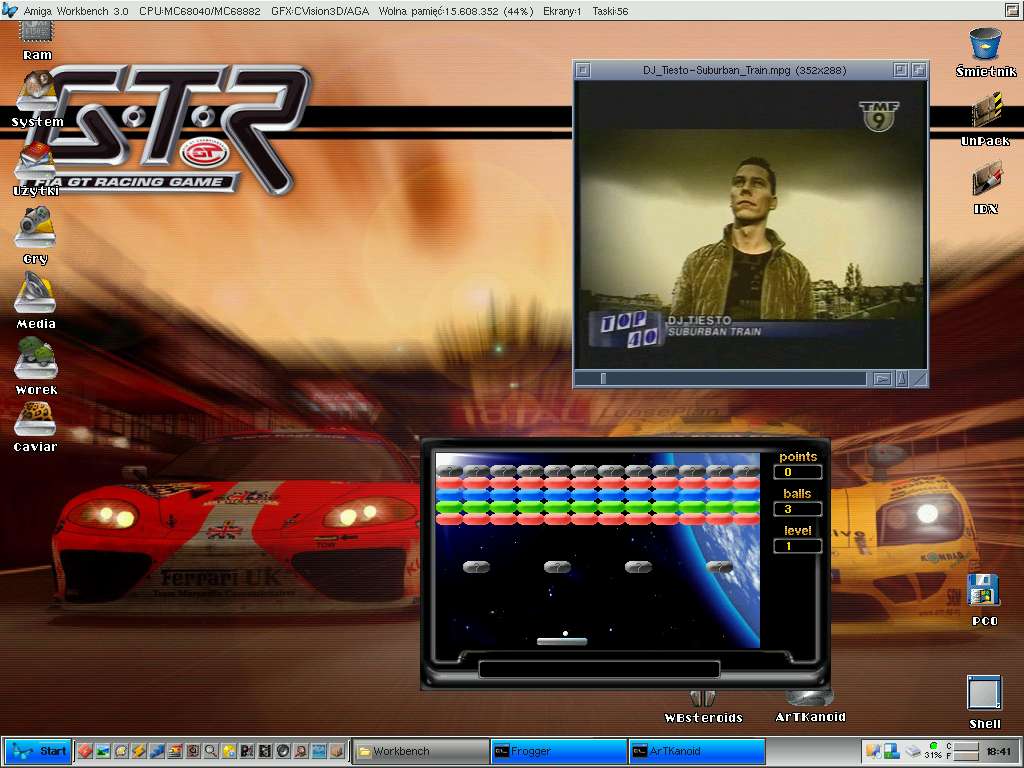Switch to the Workbench taskbar button
Viewport: 1024px width, 768px height.
(421, 751)
